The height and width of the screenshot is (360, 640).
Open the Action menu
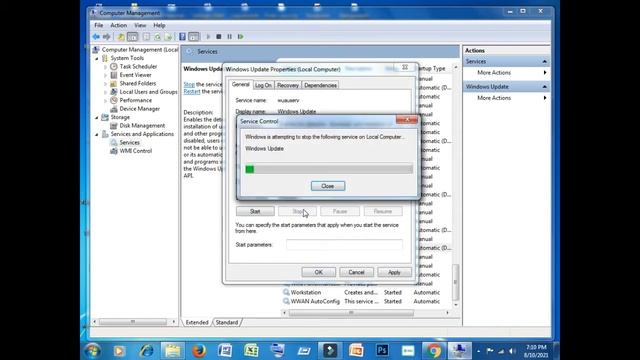pos(118,25)
